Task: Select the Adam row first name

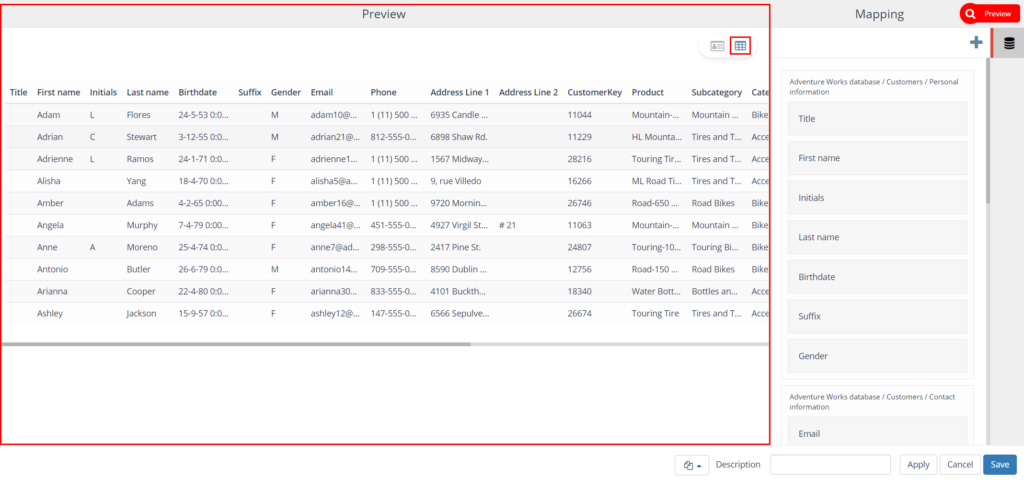Action: [48, 115]
